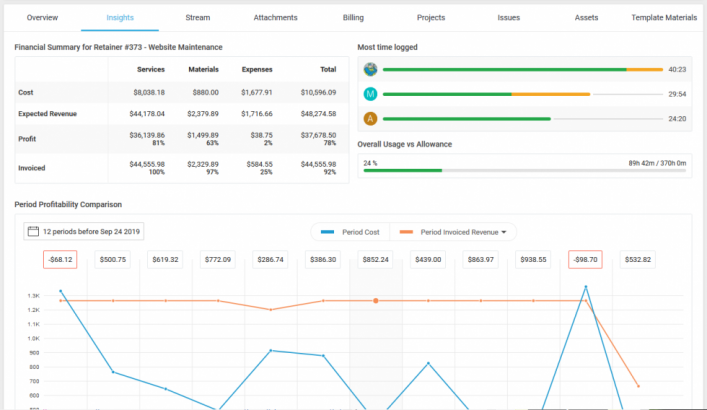The image size is (707, 410).
Task: Select the $439.00 period profit box
Action: pos(428,259)
